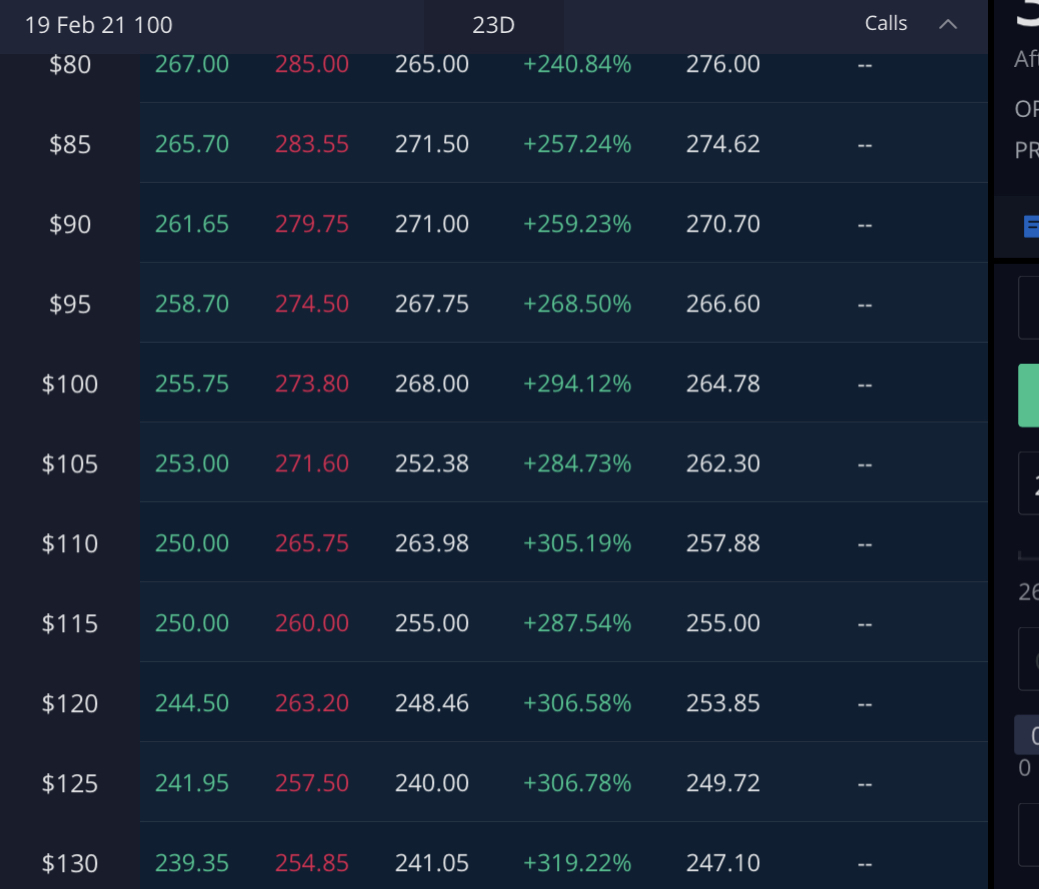The height and width of the screenshot is (889, 1039).
Task: Click last price 263.98 on $110 row
Action: (432, 544)
